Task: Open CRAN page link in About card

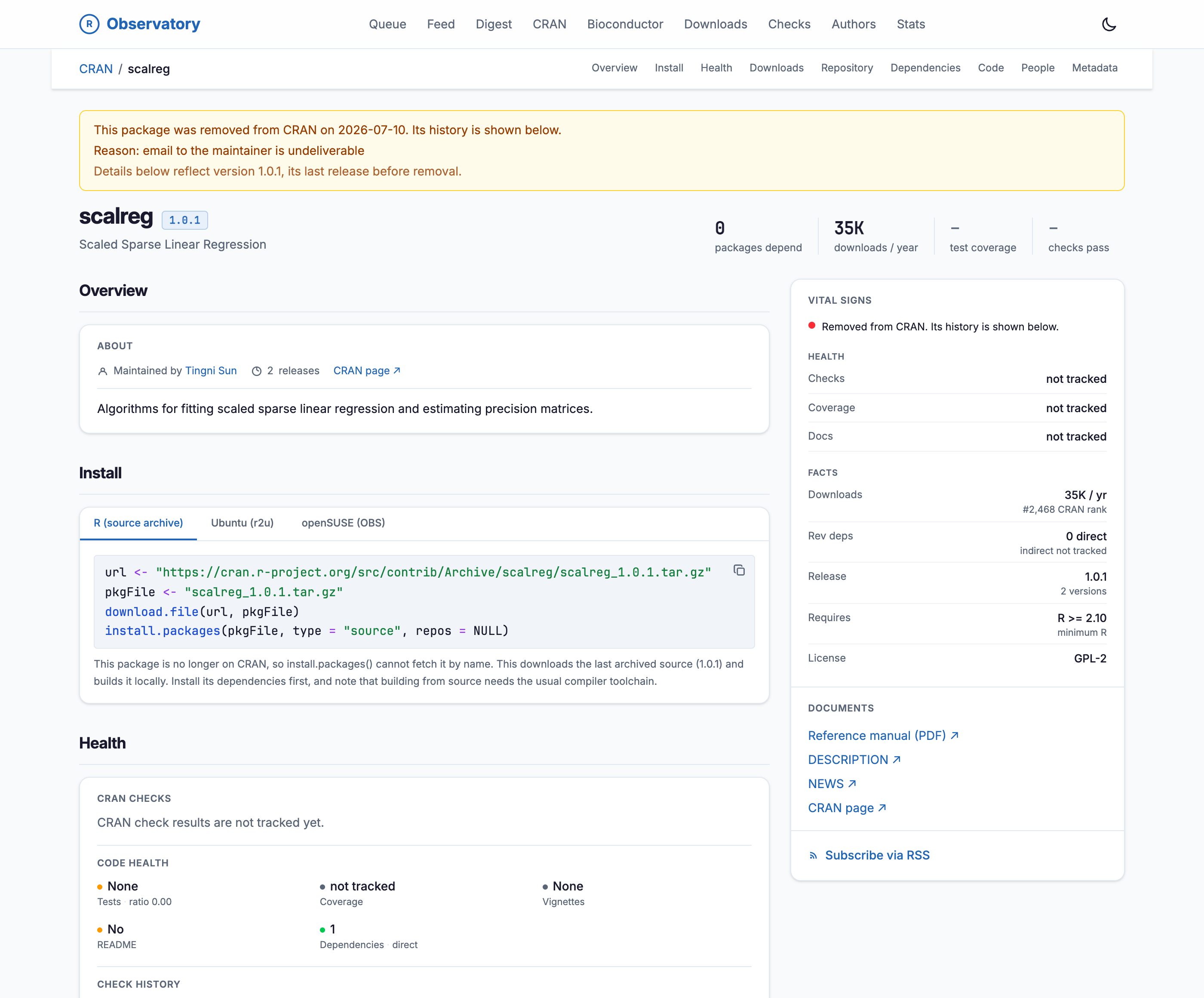Action: (x=367, y=371)
